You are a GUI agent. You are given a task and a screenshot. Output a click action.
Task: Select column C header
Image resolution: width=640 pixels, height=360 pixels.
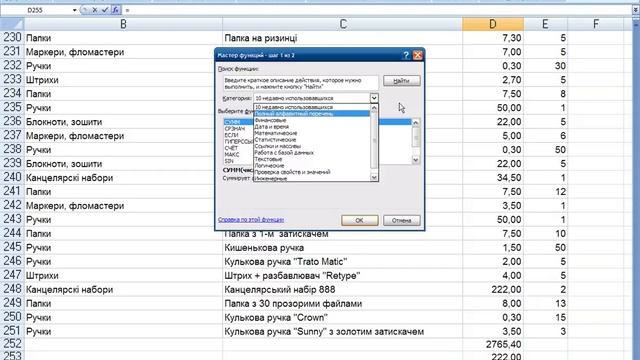[343, 24]
